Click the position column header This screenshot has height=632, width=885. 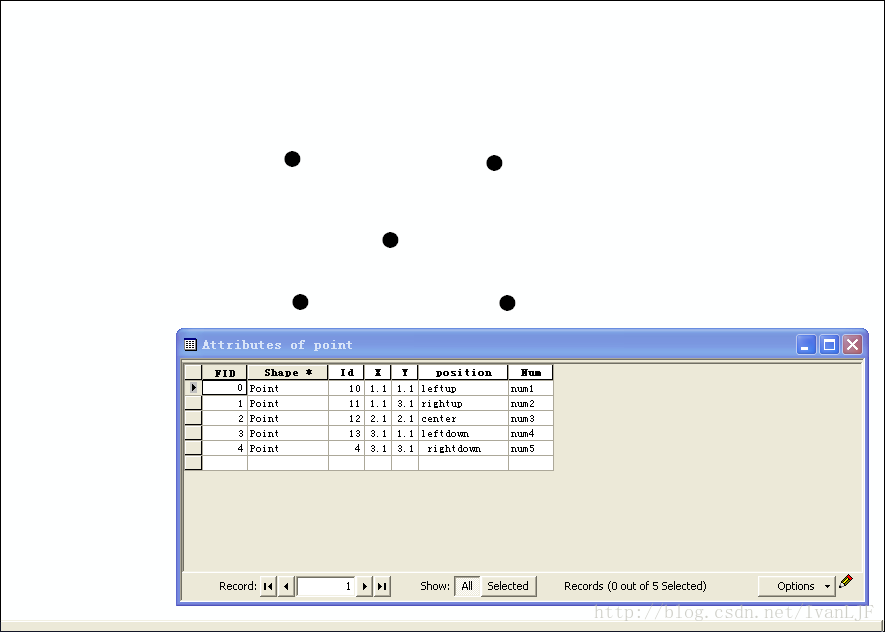tap(463, 372)
